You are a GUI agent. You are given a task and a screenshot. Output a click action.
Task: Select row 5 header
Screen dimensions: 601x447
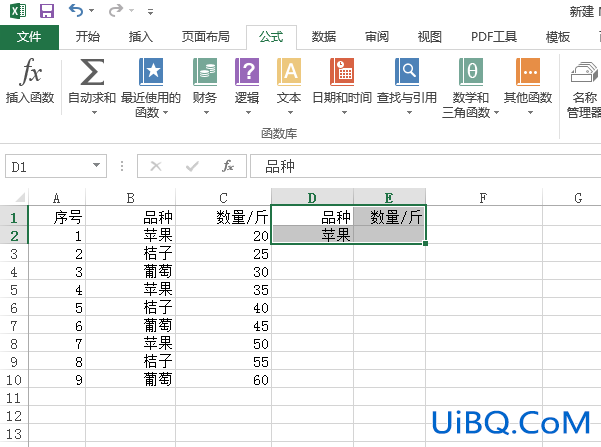(x=14, y=290)
